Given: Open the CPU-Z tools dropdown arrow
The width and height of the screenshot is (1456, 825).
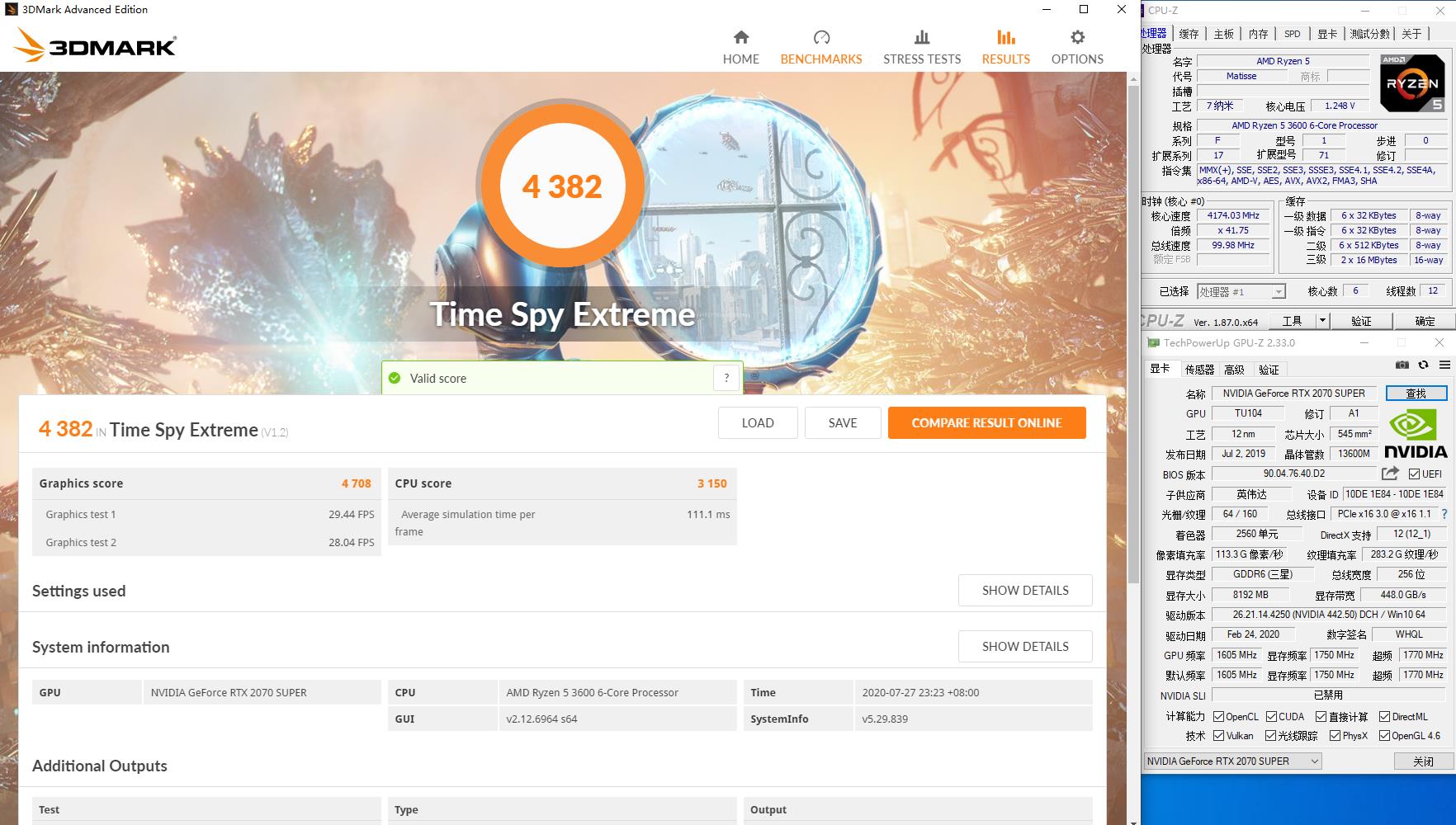Looking at the screenshot, I should [1322, 321].
